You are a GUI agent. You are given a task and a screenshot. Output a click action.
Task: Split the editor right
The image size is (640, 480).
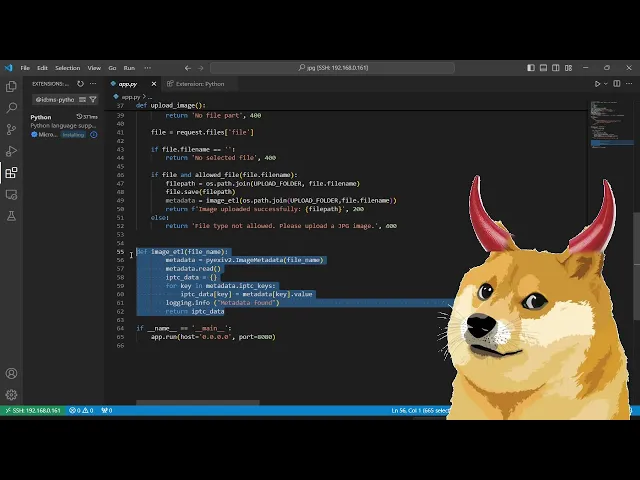point(617,84)
